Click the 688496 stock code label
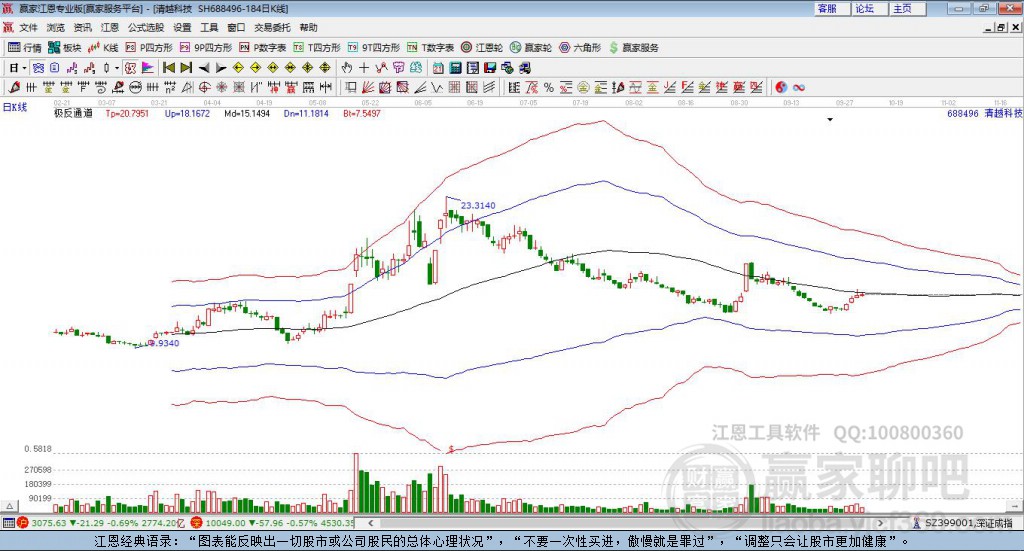This screenshot has height=551, width=1024. tap(963, 113)
